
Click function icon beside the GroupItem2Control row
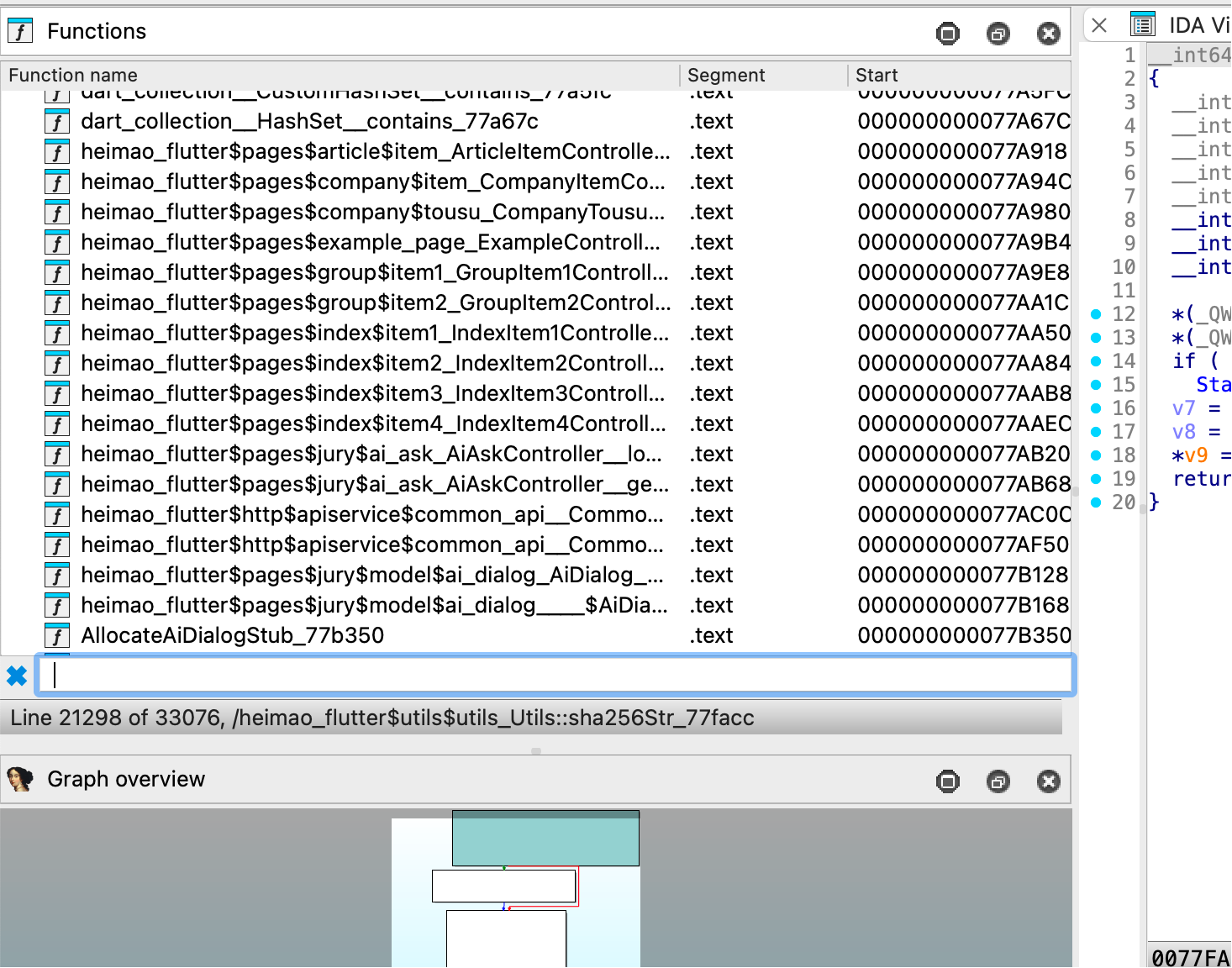56,303
